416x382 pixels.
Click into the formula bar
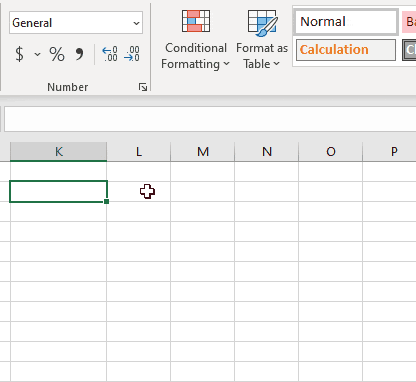[x=210, y=119]
